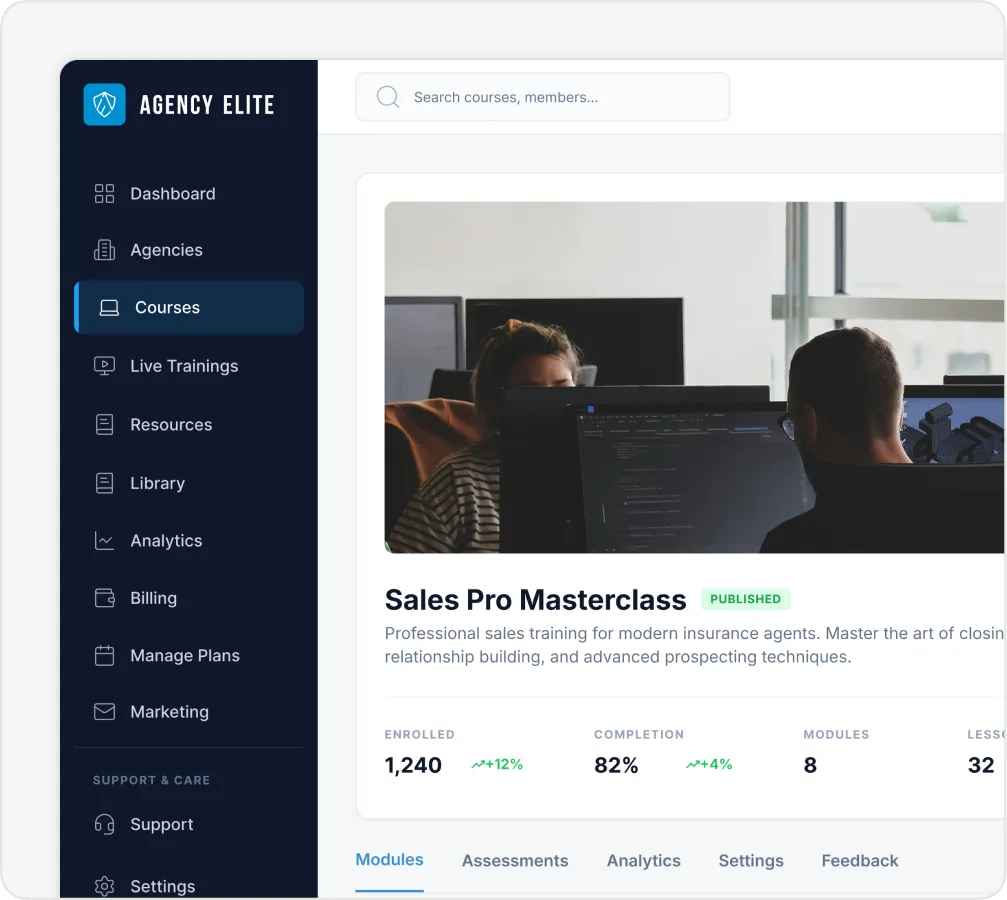Open the course Settings tab
Screen dimensions: 1007x900
tap(751, 861)
